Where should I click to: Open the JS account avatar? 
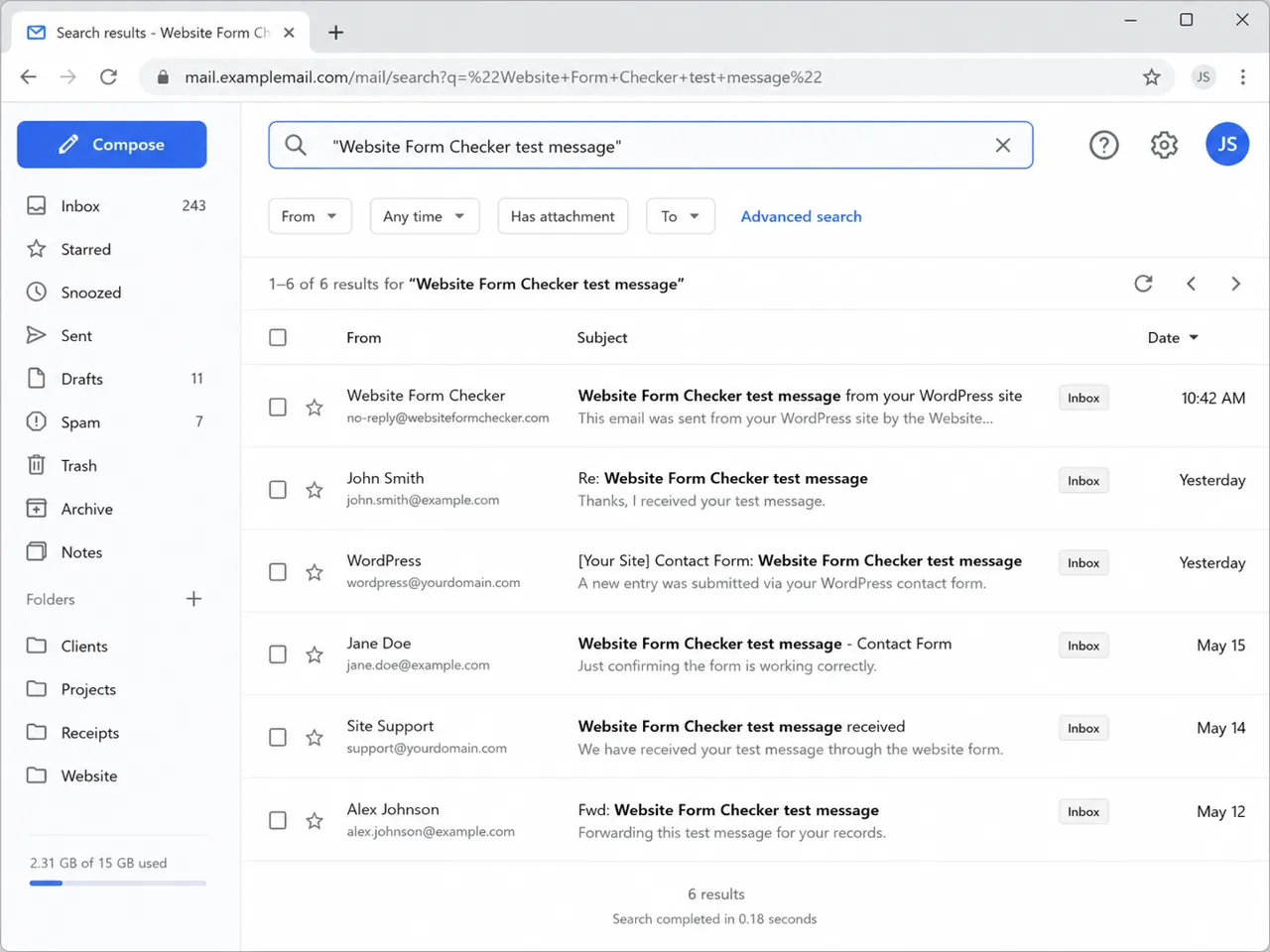tap(1227, 145)
